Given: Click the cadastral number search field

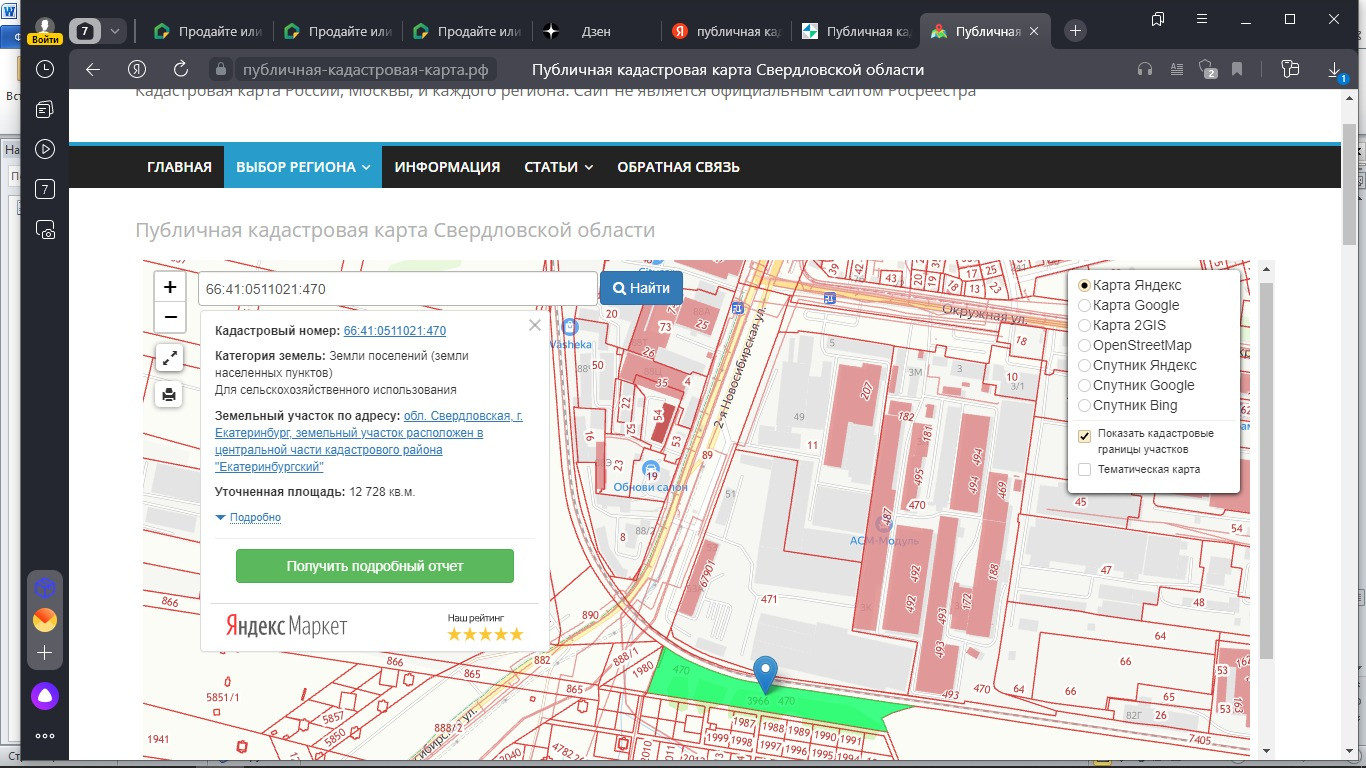Looking at the screenshot, I should point(397,289).
